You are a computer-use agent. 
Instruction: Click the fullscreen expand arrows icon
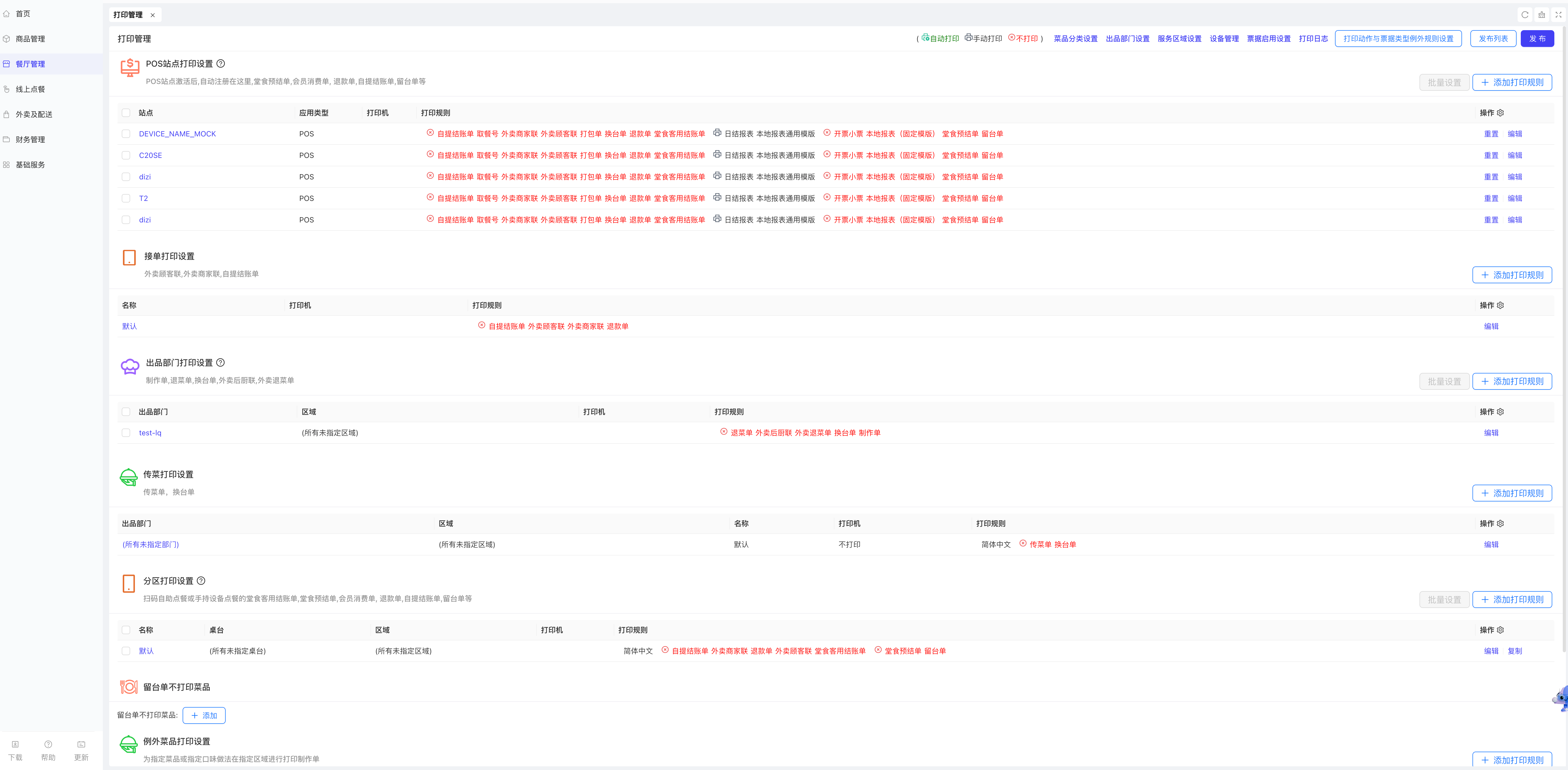(1558, 15)
